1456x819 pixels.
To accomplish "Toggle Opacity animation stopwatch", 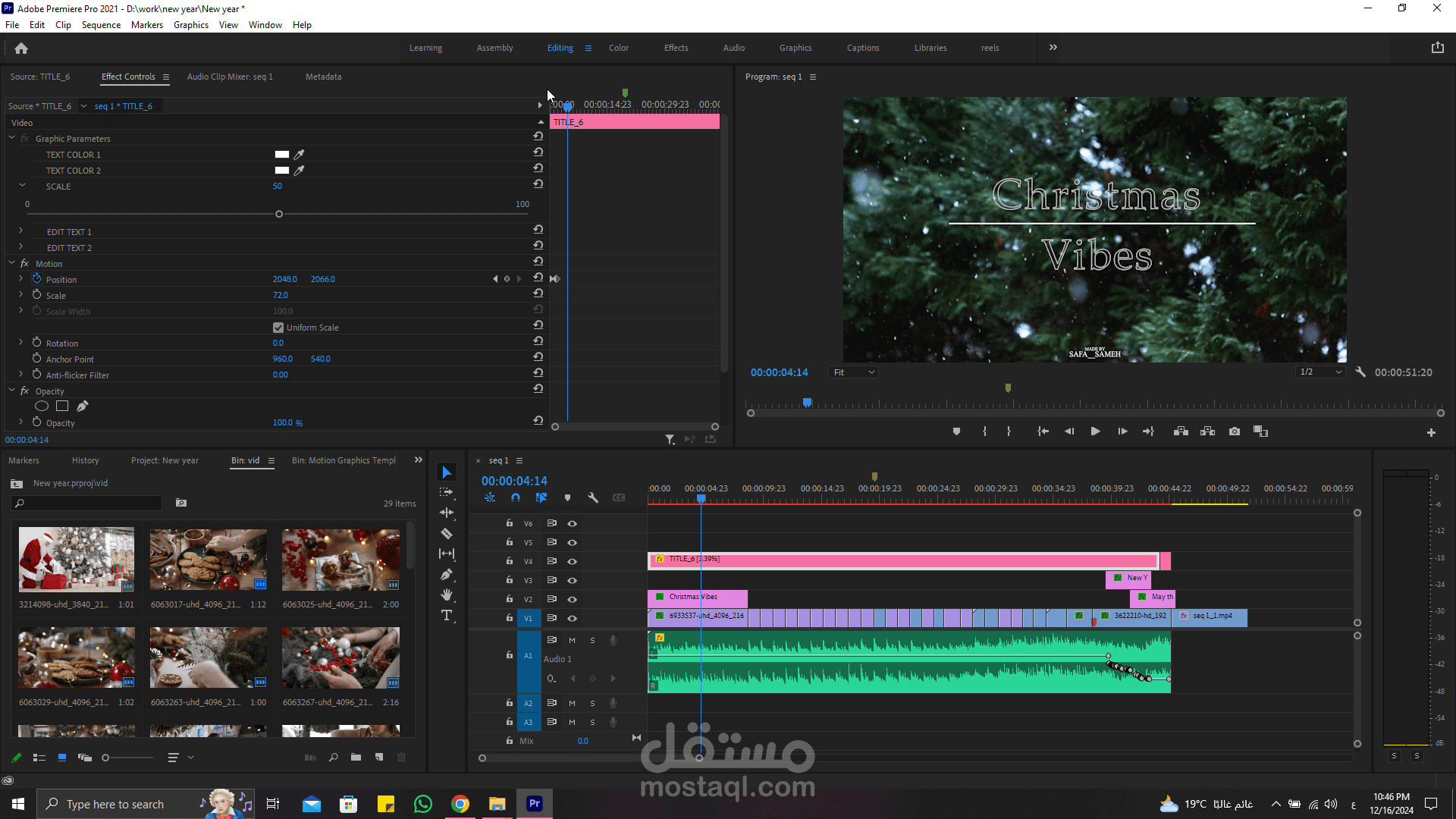I will (x=36, y=422).
